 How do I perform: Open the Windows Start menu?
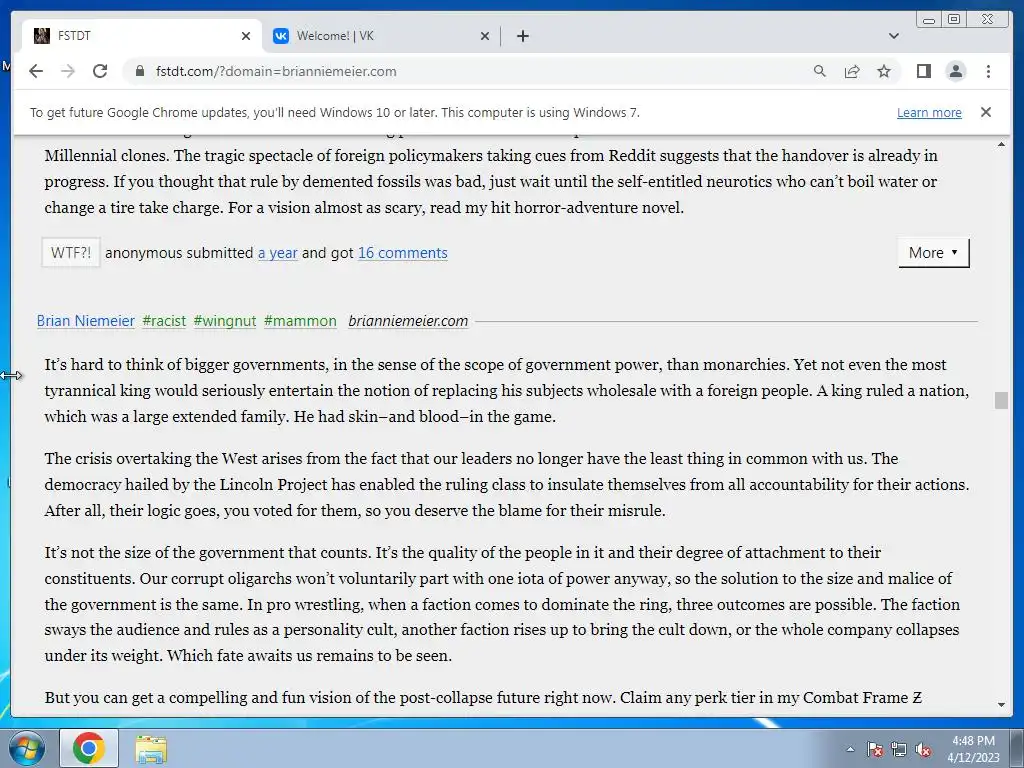27,748
